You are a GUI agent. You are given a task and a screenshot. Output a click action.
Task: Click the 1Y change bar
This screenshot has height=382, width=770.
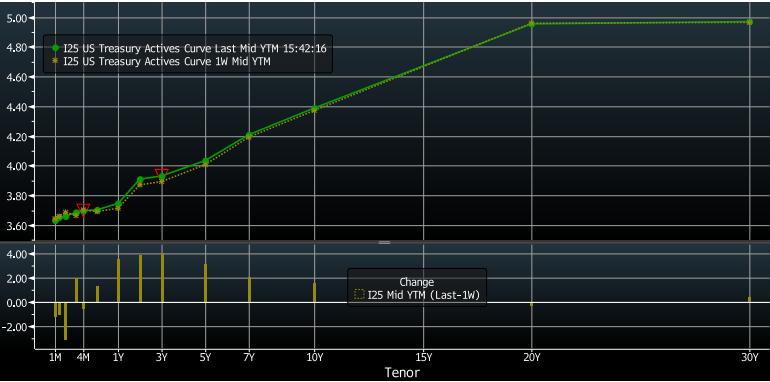[x=118, y=280]
